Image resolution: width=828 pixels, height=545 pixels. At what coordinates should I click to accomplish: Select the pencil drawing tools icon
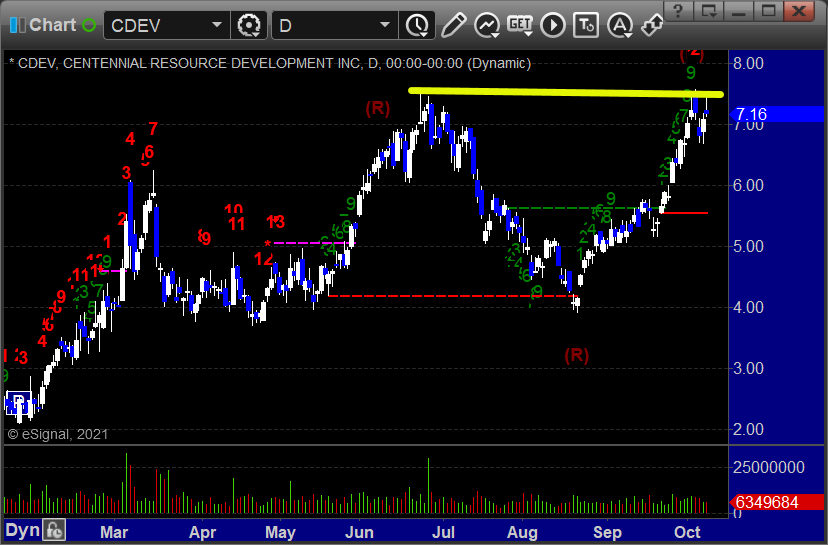[x=454, y=25]
